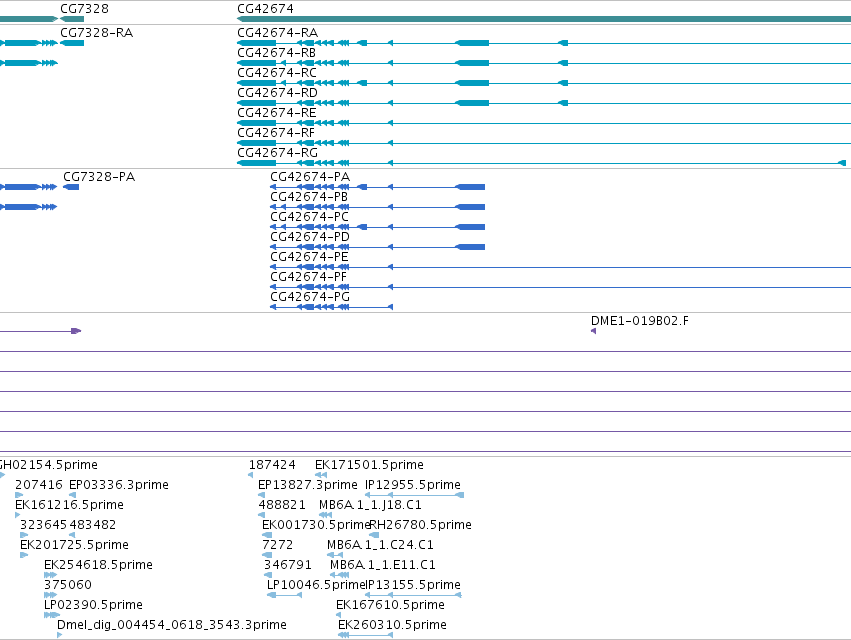851x640 pixels.
Task: Select the CG42674-PC protein label
Action: [x=309, y=217]
